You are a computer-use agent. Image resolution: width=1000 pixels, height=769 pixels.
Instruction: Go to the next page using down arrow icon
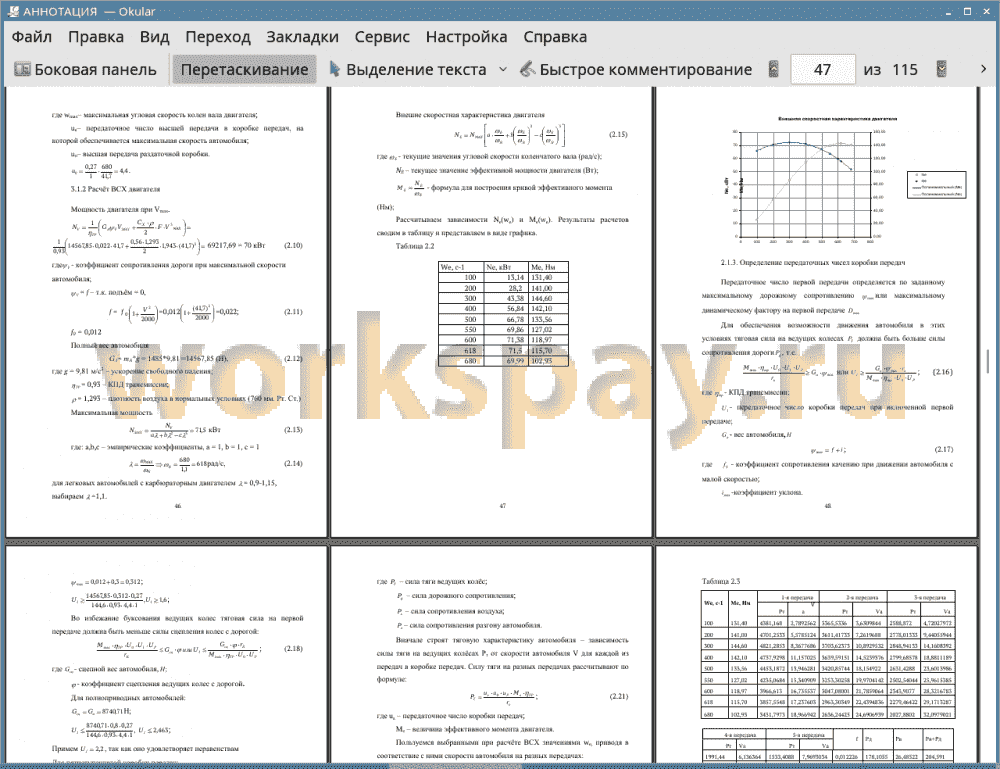[x=941, y=69]
